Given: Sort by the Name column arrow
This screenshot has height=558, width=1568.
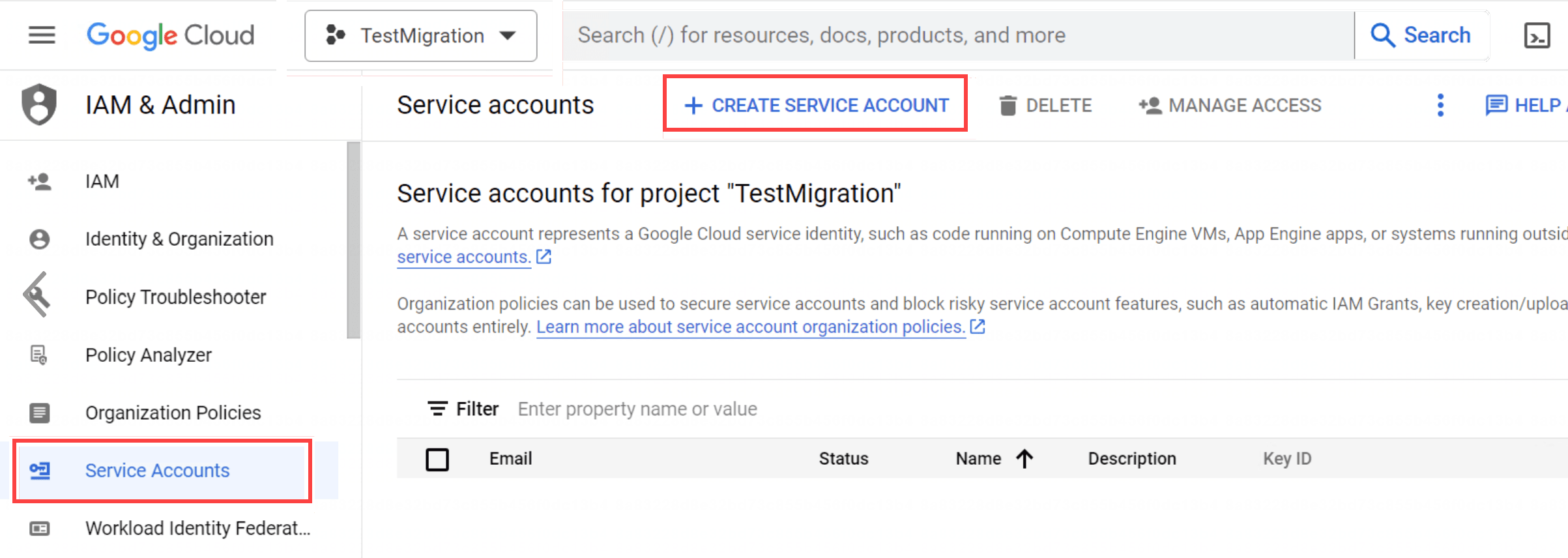Looking at the screenshot, I should click(1024, 459).
